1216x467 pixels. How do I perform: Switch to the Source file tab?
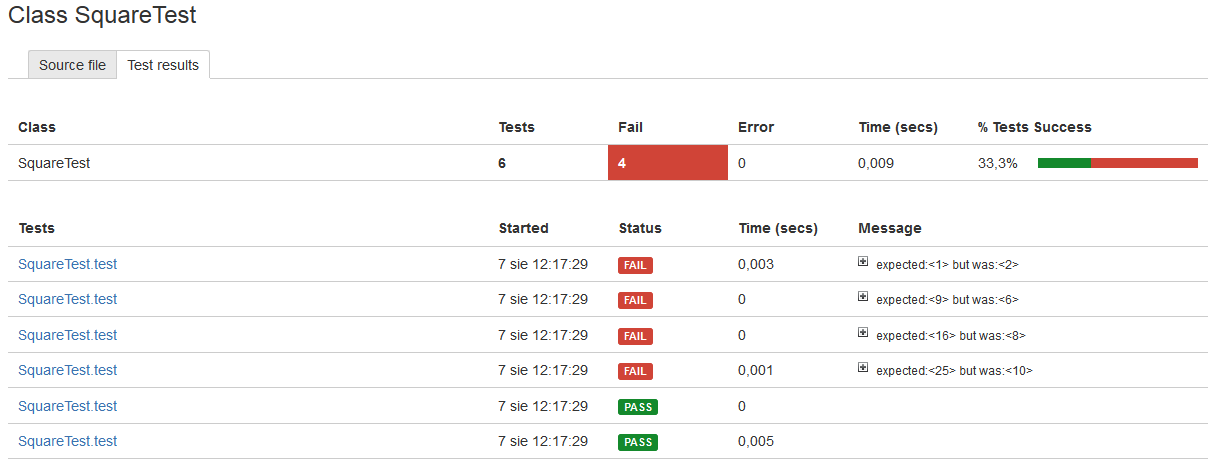[x=72, y=65]
